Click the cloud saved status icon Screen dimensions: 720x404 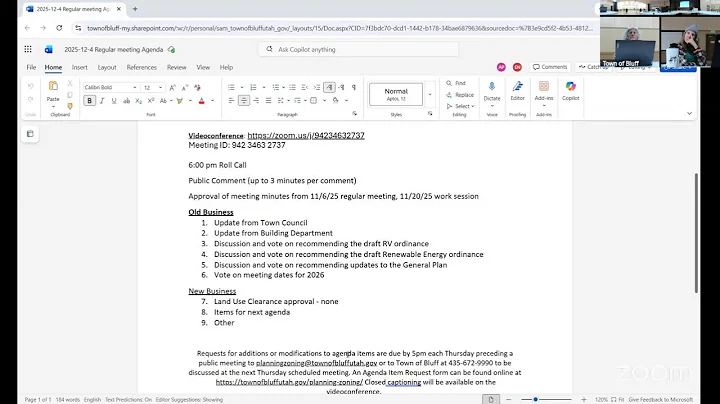[x=171, y=49]
